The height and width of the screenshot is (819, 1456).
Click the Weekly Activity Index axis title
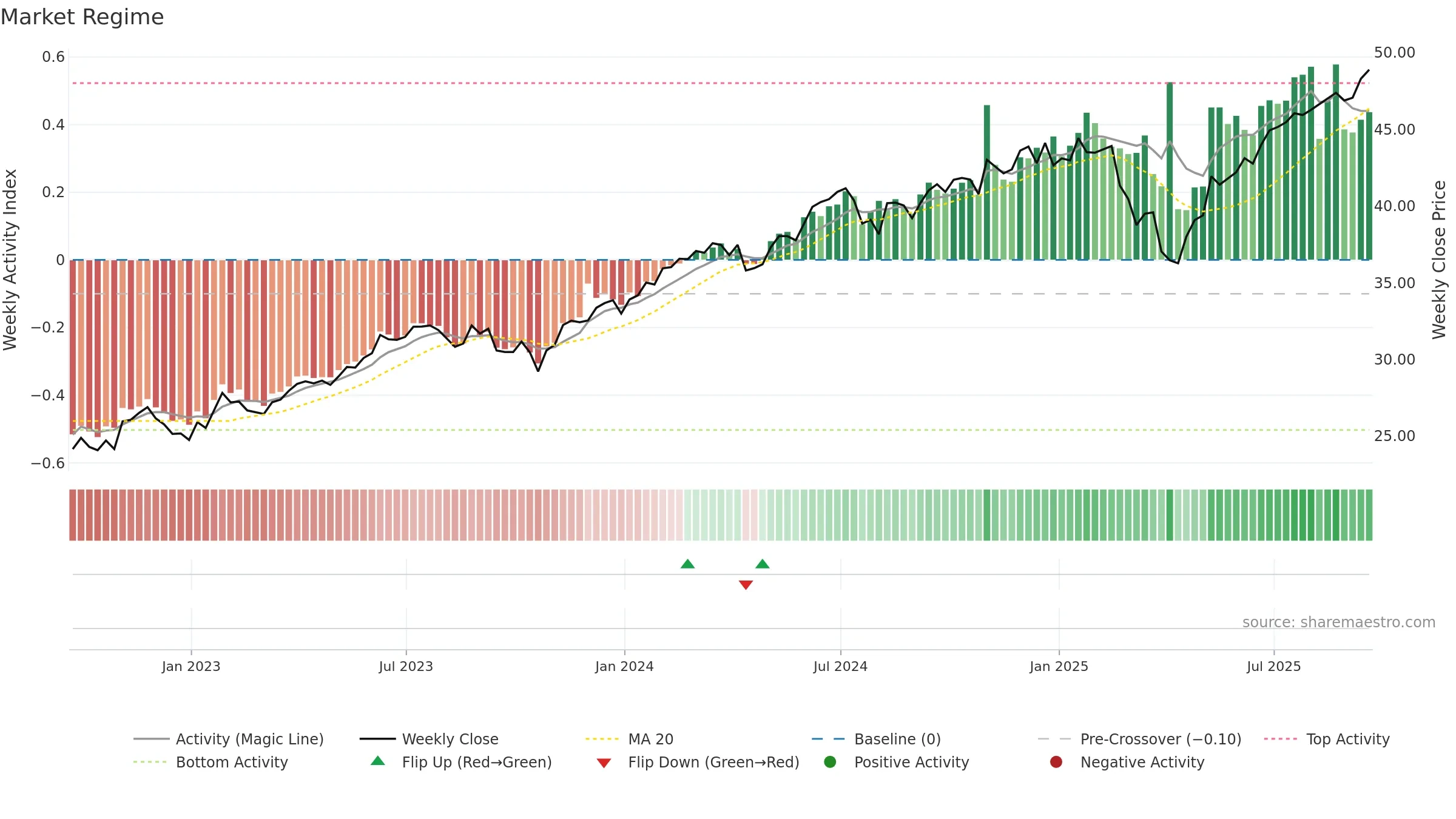pyautogui.click(x=10, y=260)
